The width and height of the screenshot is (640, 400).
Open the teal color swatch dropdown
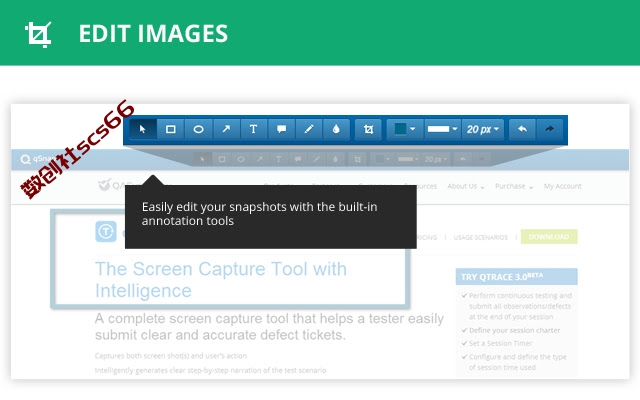[405, 129]
